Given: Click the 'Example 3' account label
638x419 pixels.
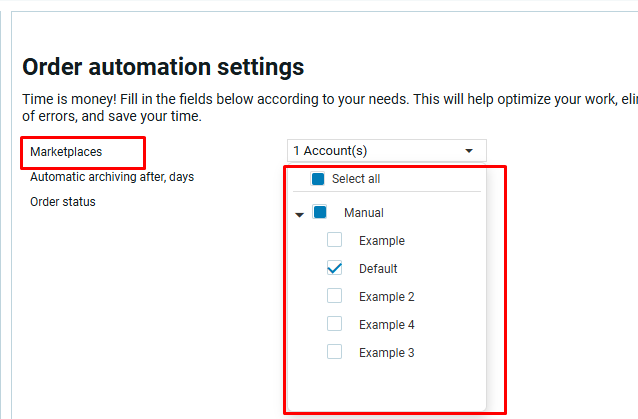Looking at the screenshot, I should click(x=386, y=353).
